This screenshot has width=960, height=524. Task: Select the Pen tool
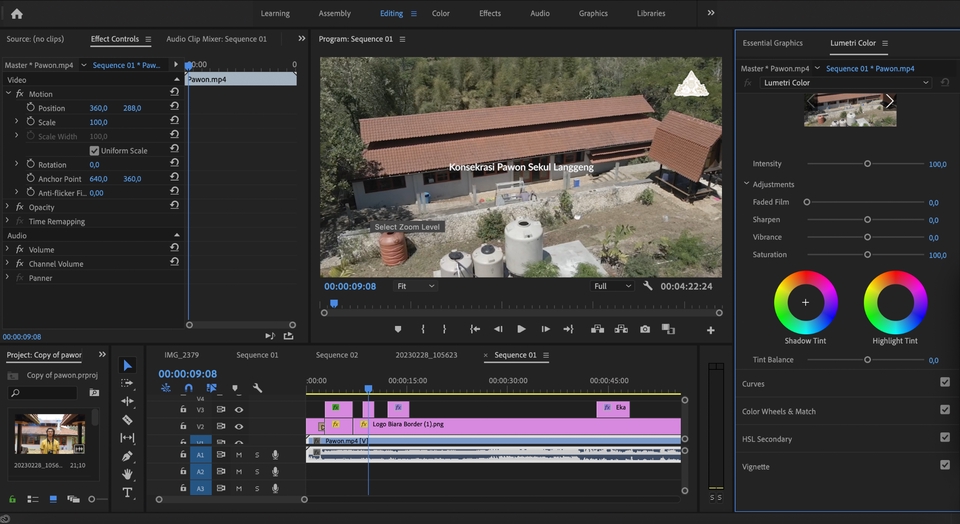[127, 456]
